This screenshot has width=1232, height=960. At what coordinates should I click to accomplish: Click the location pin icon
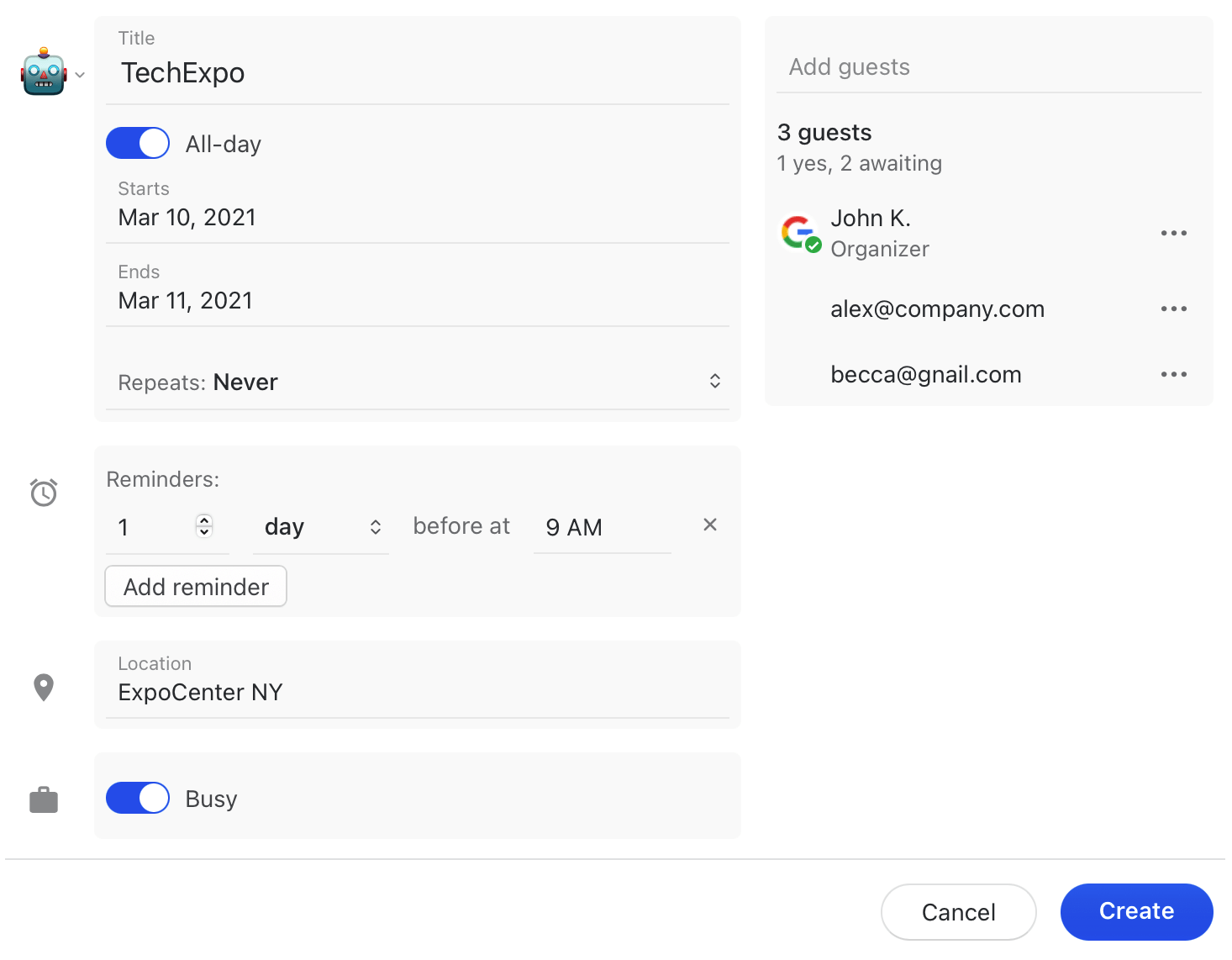tap(43, 687)
